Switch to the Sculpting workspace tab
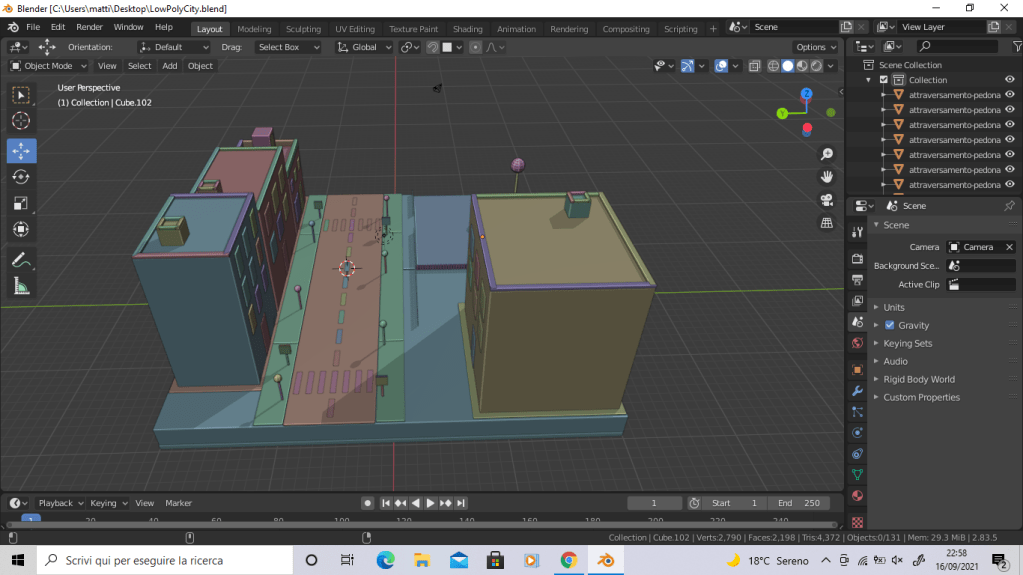The height and width of the screenshot is (575, 1023). [303, 29]
